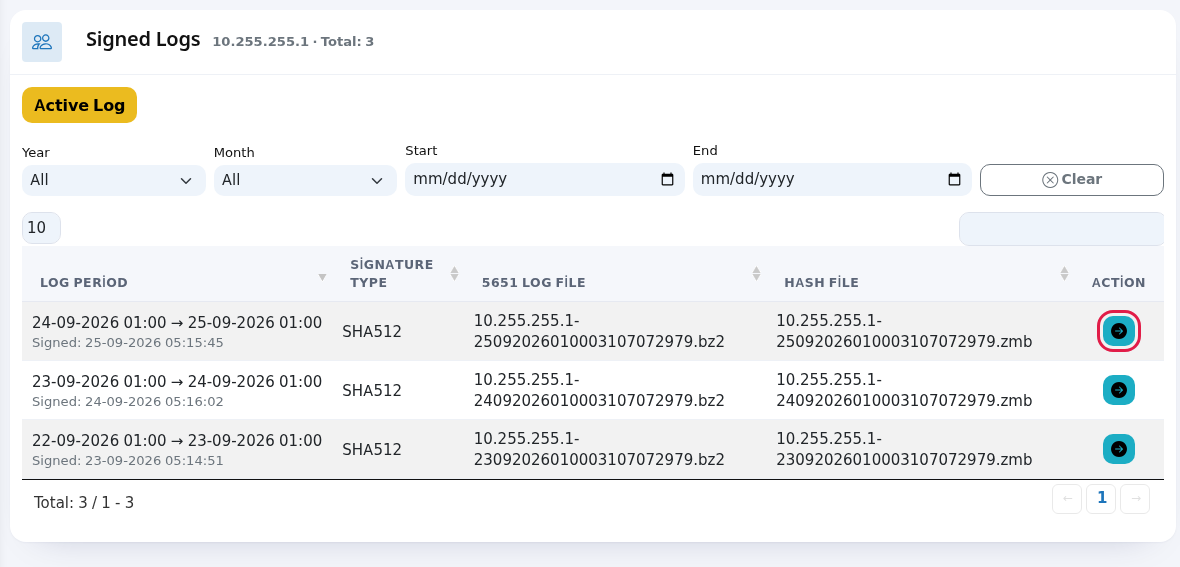Click the Active Log button
This screenshot has width=1180, height=567.
(x=79, y=105)
